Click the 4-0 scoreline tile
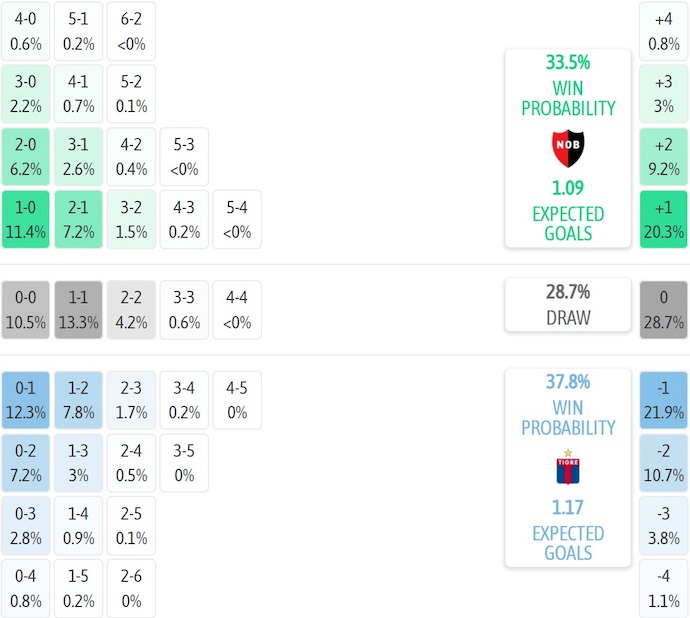 26,31
